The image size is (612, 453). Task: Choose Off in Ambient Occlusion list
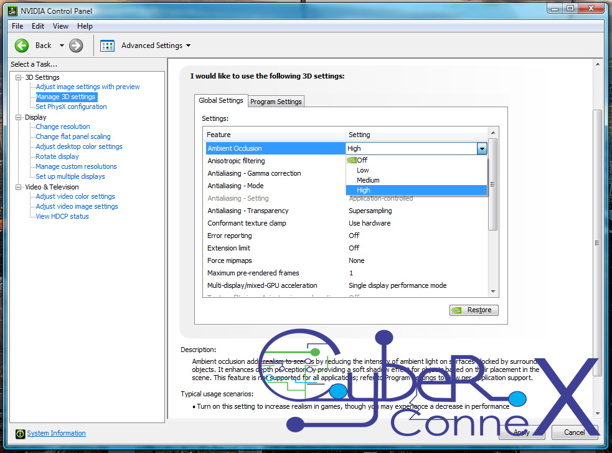[x=416, y=160]
